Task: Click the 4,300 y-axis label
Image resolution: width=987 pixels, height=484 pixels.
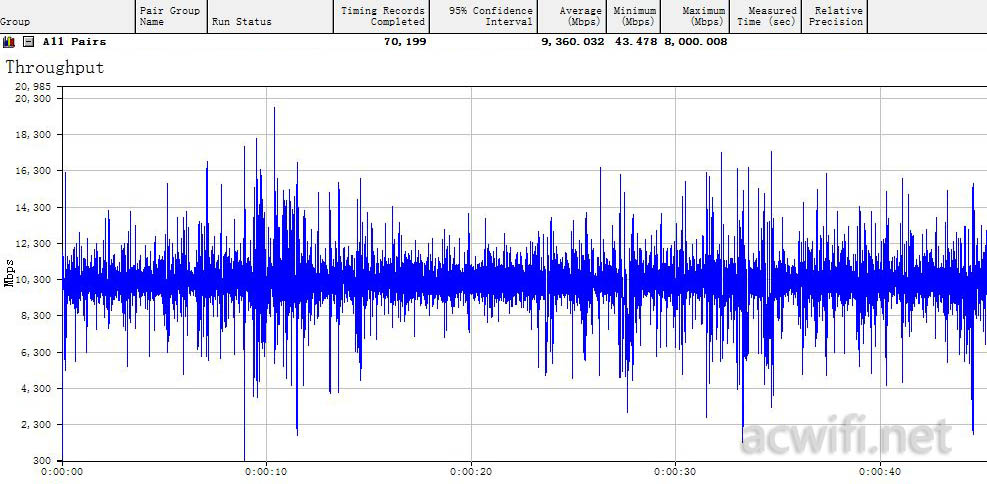Action: point(38,388)
